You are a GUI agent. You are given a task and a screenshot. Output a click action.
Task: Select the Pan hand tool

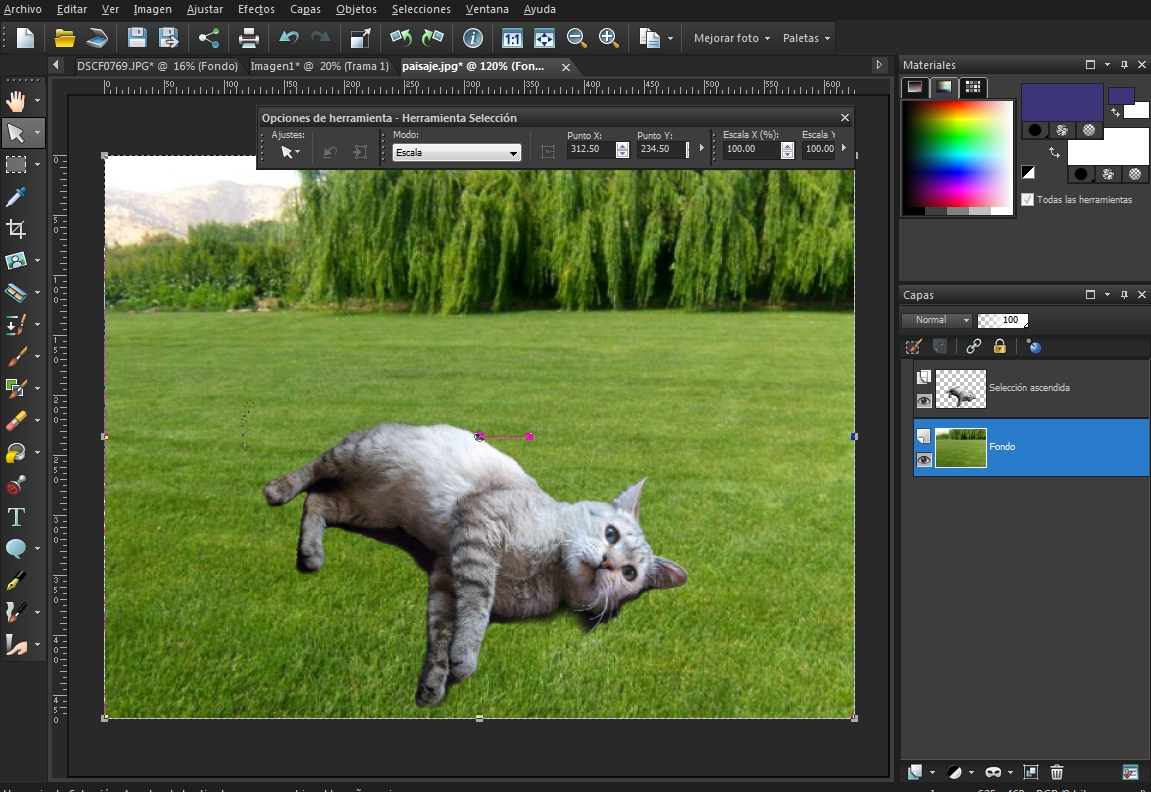coord(16,101)
